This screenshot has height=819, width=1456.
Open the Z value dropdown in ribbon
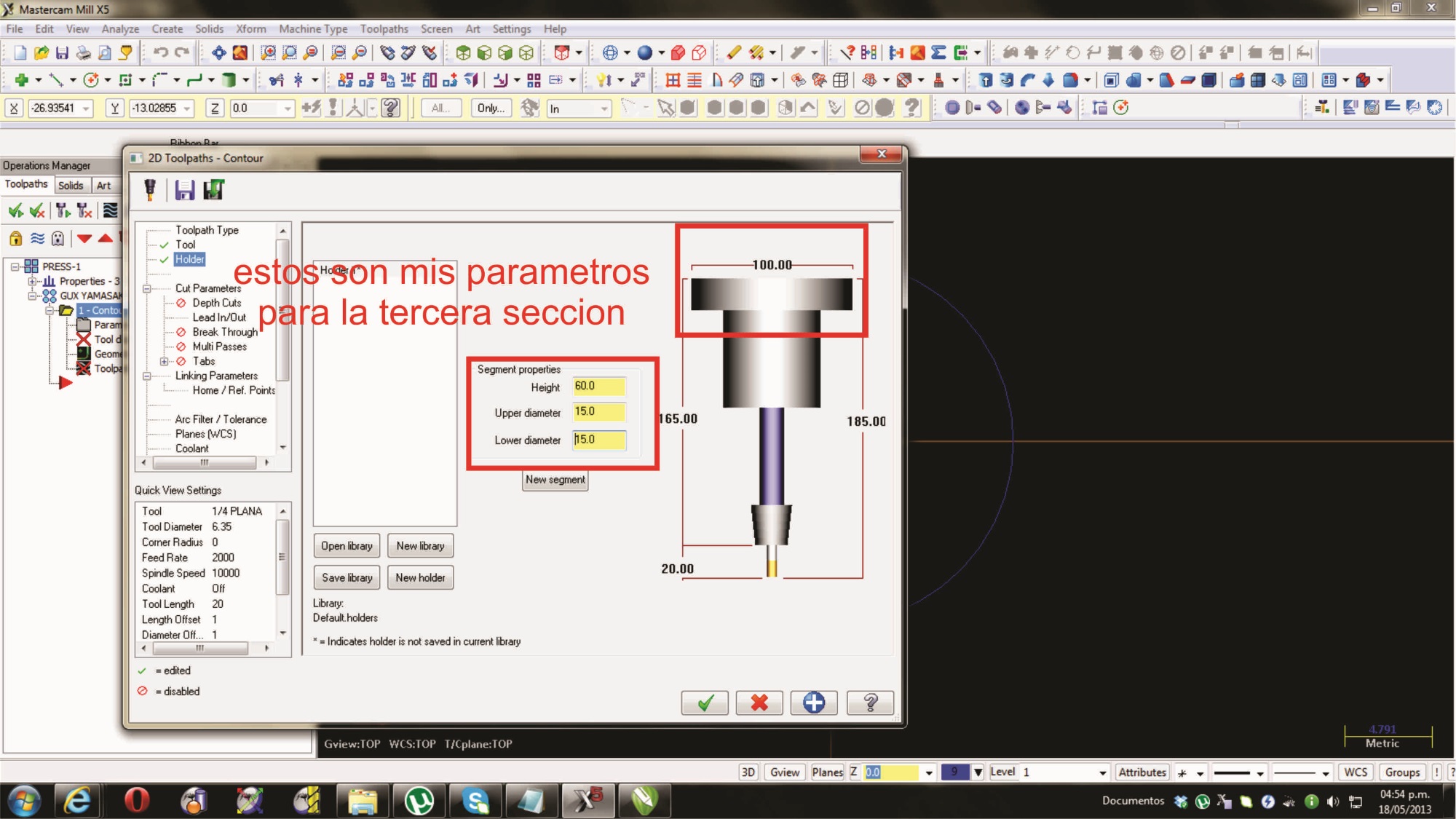point(288,108)
